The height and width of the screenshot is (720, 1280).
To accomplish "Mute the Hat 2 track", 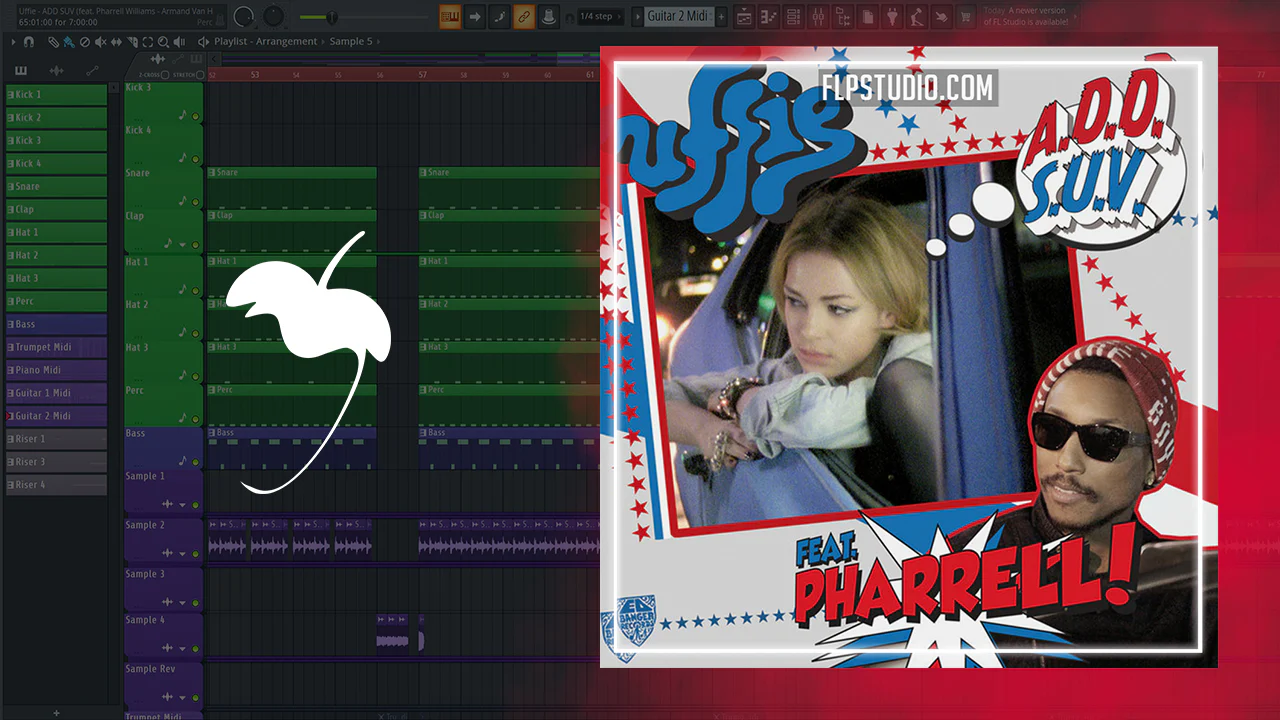I will coord(195,332).
